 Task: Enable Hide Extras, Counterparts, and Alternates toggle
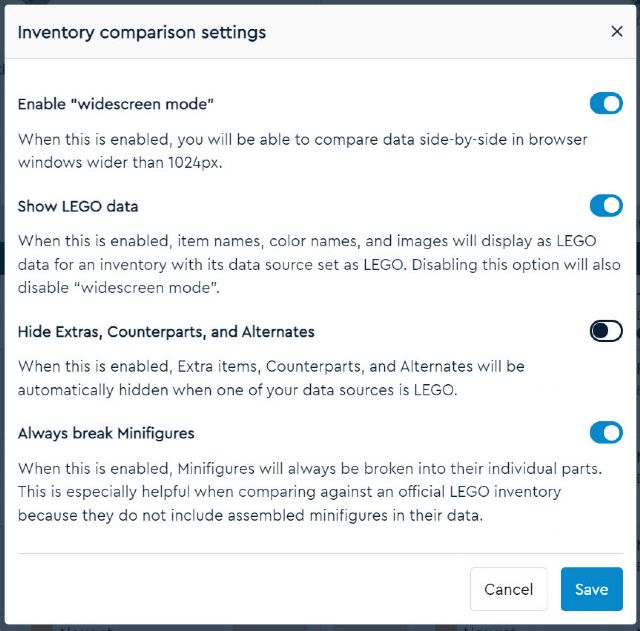(606, 331)
